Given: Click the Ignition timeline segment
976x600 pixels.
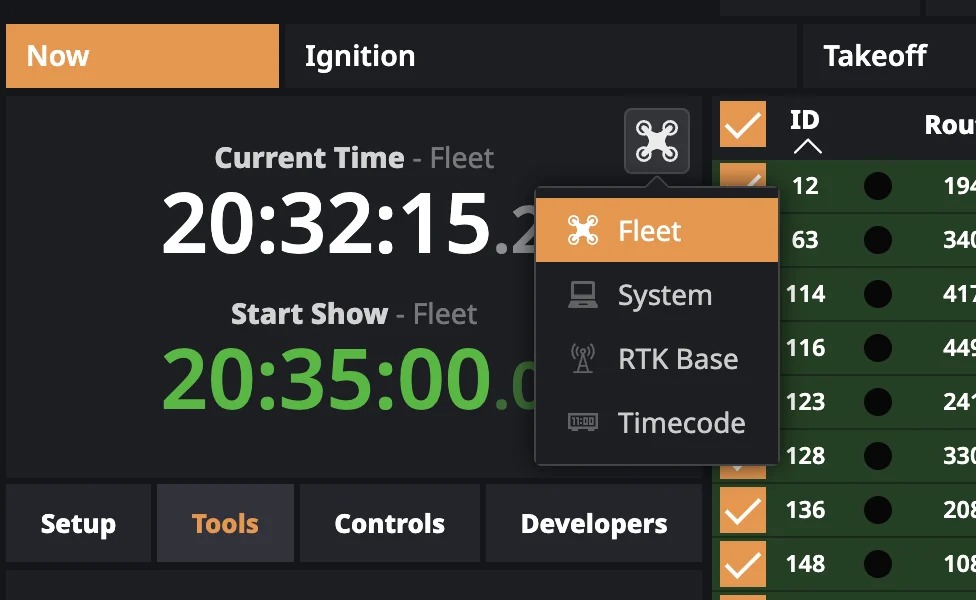Looking at the screenshot, I should (540, 56).
